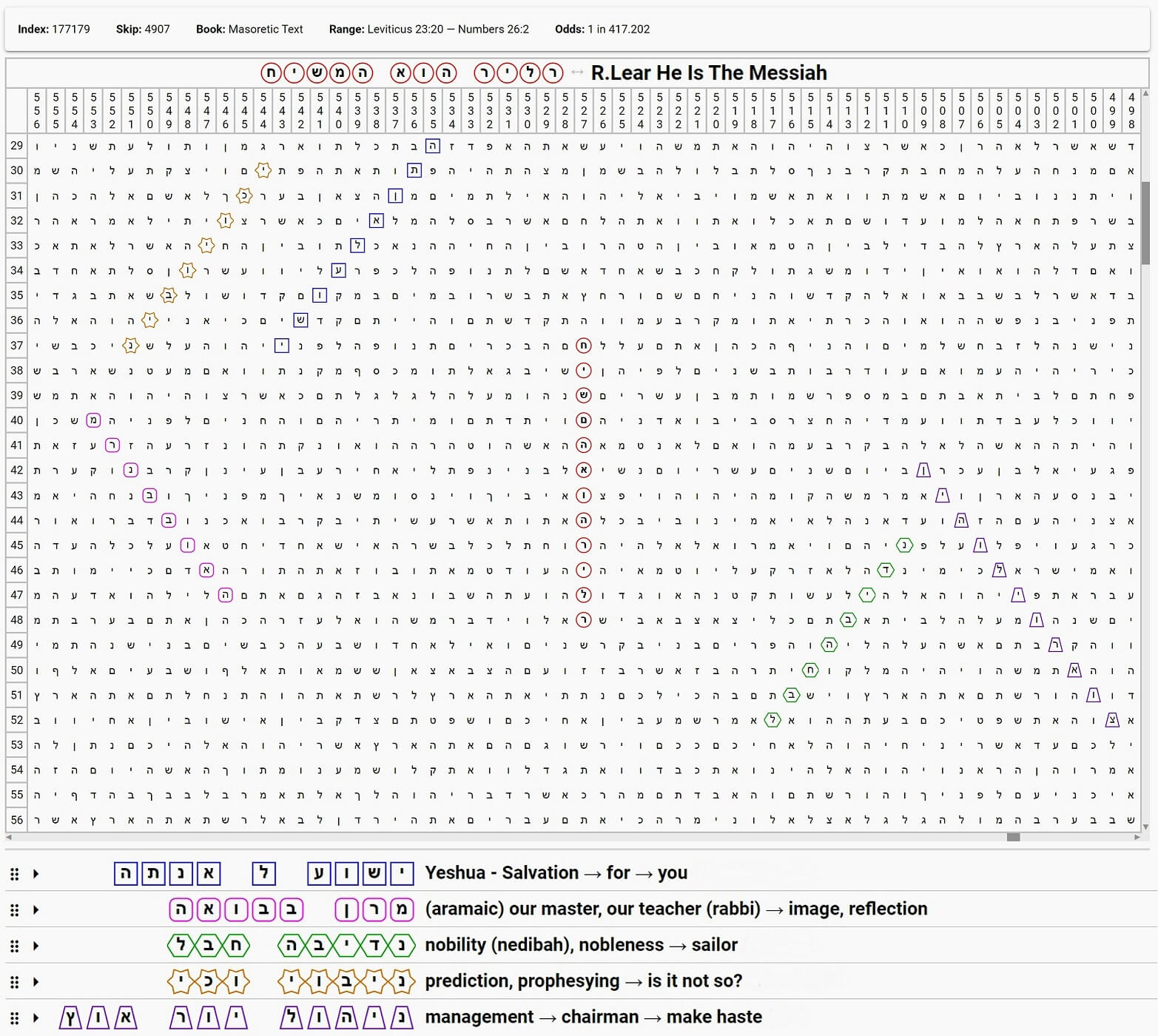Screen dimensions: 1158x1036
Task: Click the R.Lear He Is The Messiah title
Action: (x=708, y=73)
